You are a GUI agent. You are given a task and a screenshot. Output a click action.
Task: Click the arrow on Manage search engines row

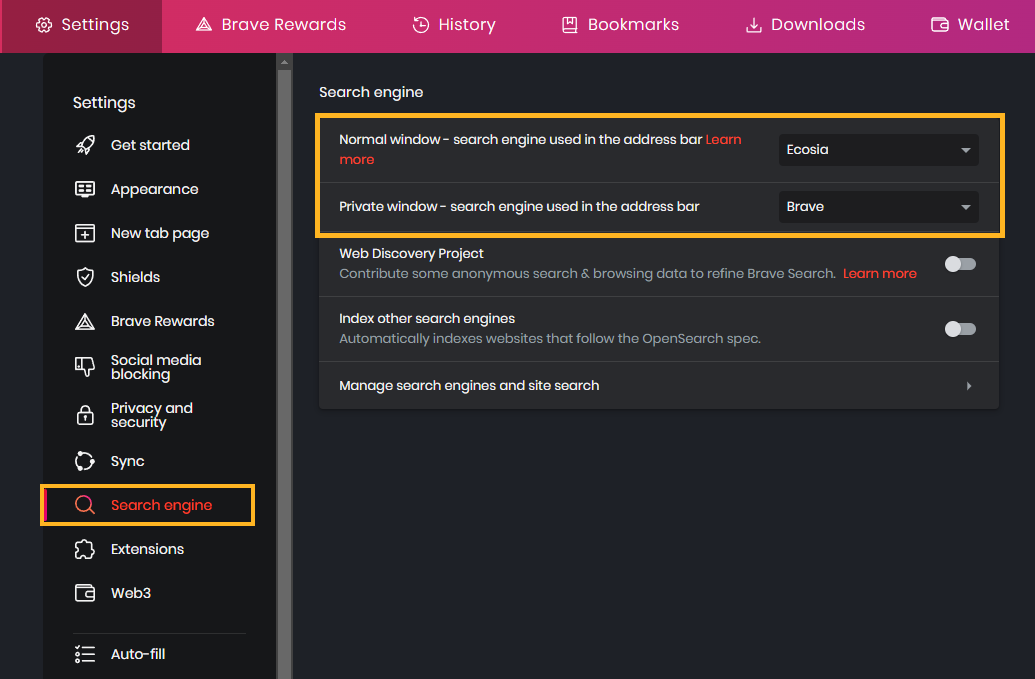[968, 386]
